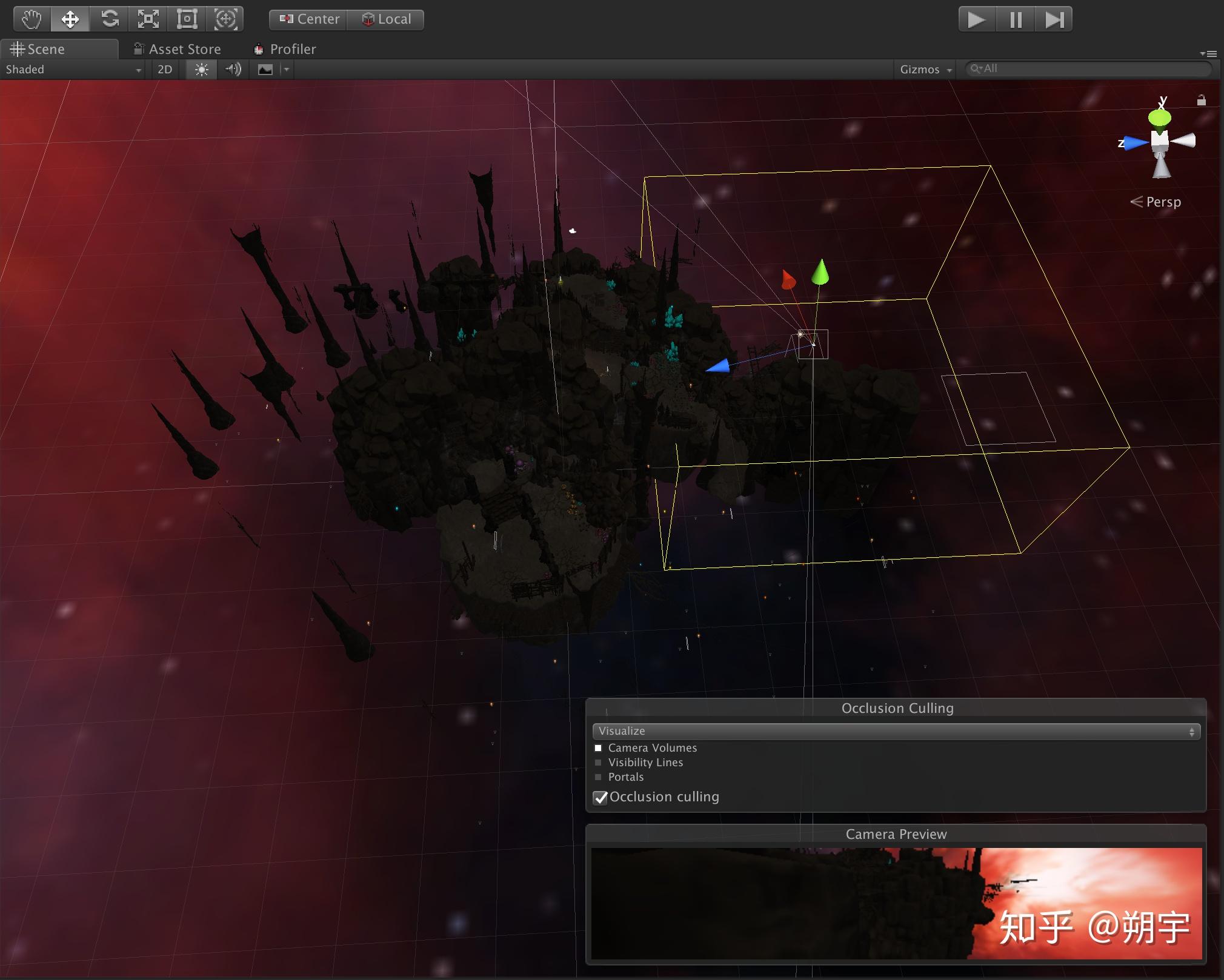Select the Rotate tool
1224x980 pixels.
click(110, 19)
